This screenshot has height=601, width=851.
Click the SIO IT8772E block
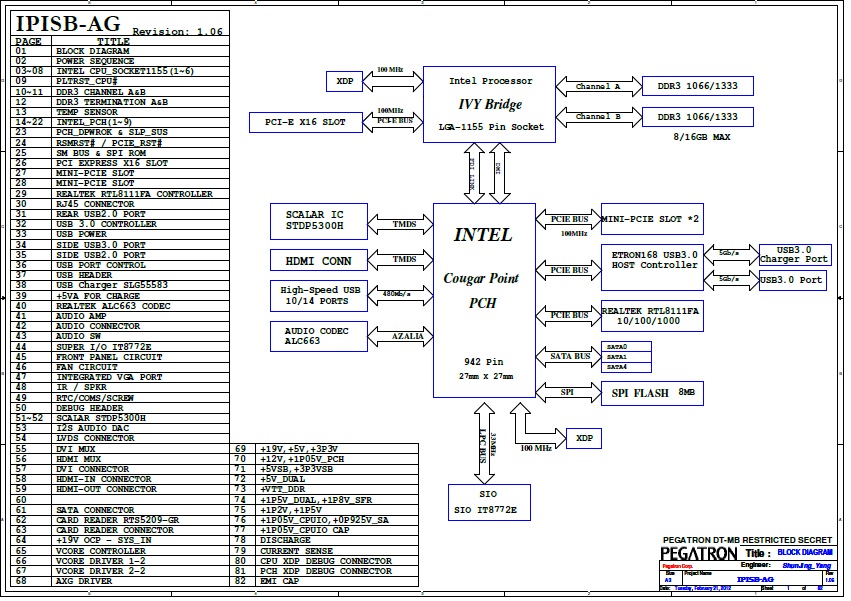tap(489, 502)
